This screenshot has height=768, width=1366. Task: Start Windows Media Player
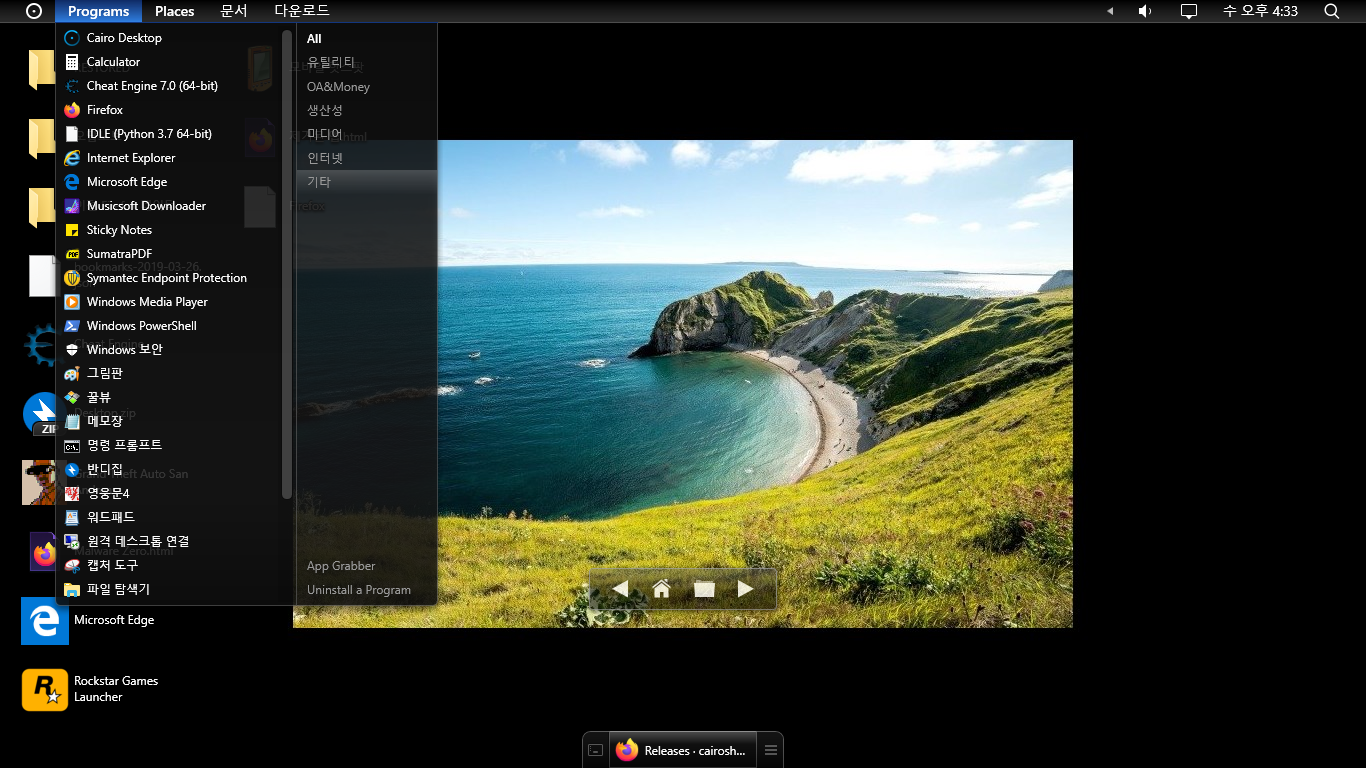pyautogui.click(x=170, y=302)
